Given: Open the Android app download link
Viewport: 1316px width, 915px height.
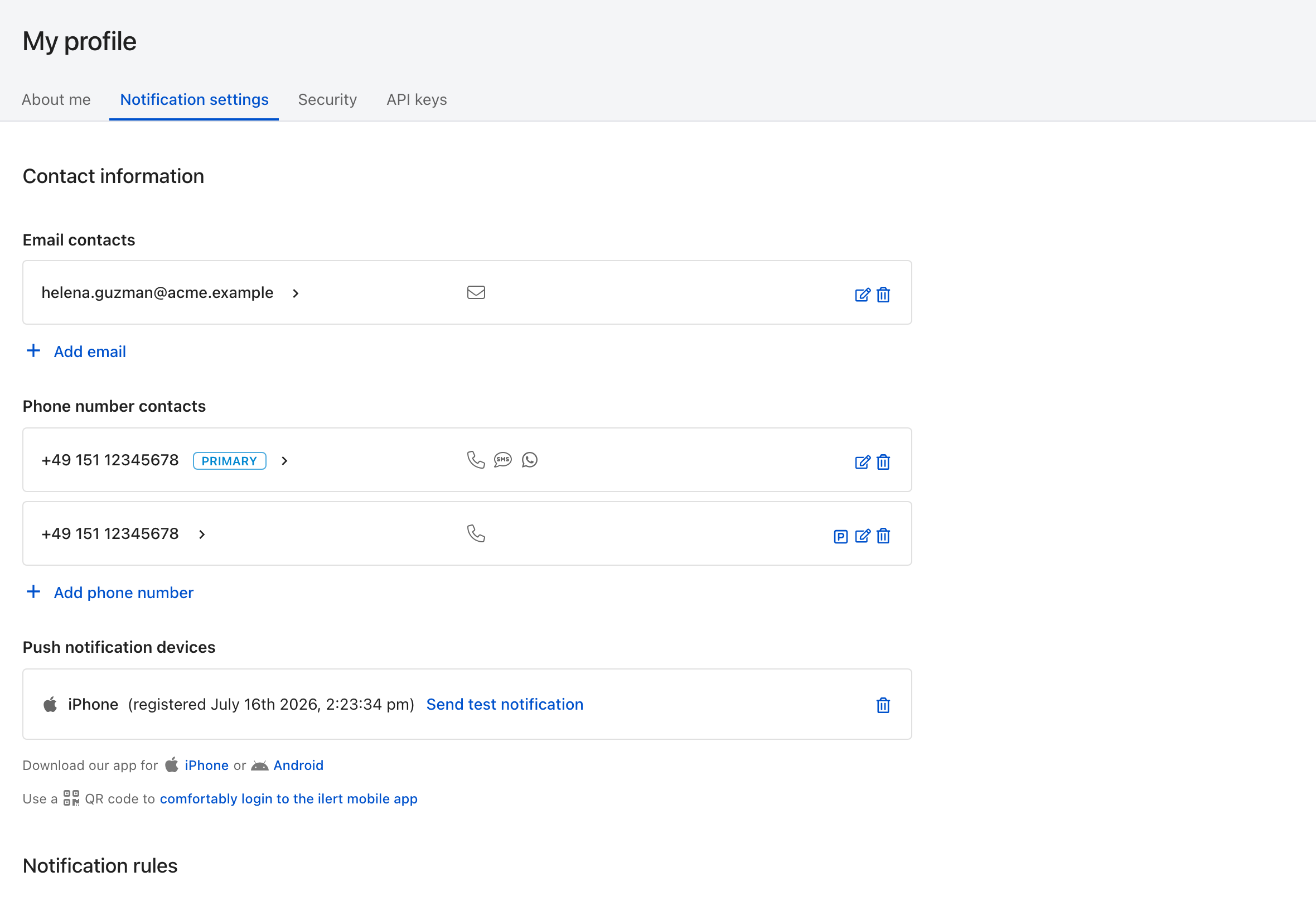Looking at the screenshot, I should point(298,765).
